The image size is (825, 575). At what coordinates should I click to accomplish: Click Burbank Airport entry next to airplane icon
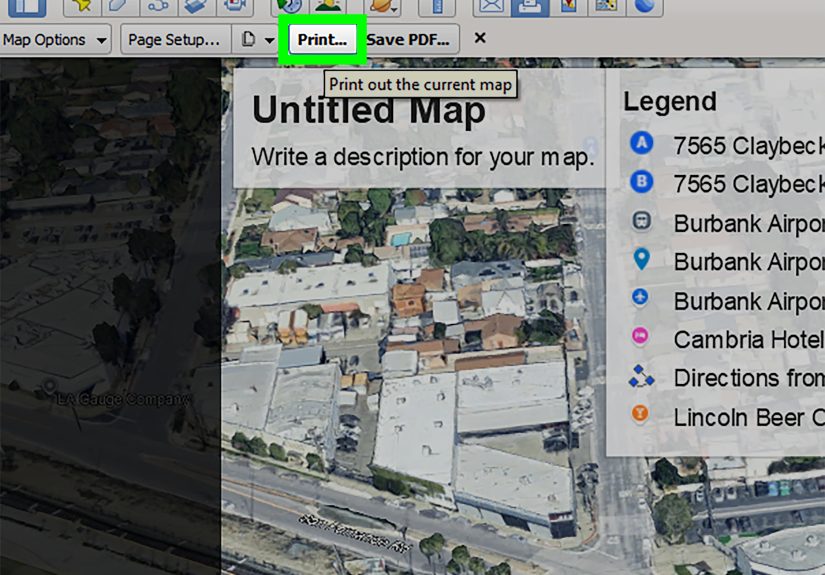pos(749,301)
